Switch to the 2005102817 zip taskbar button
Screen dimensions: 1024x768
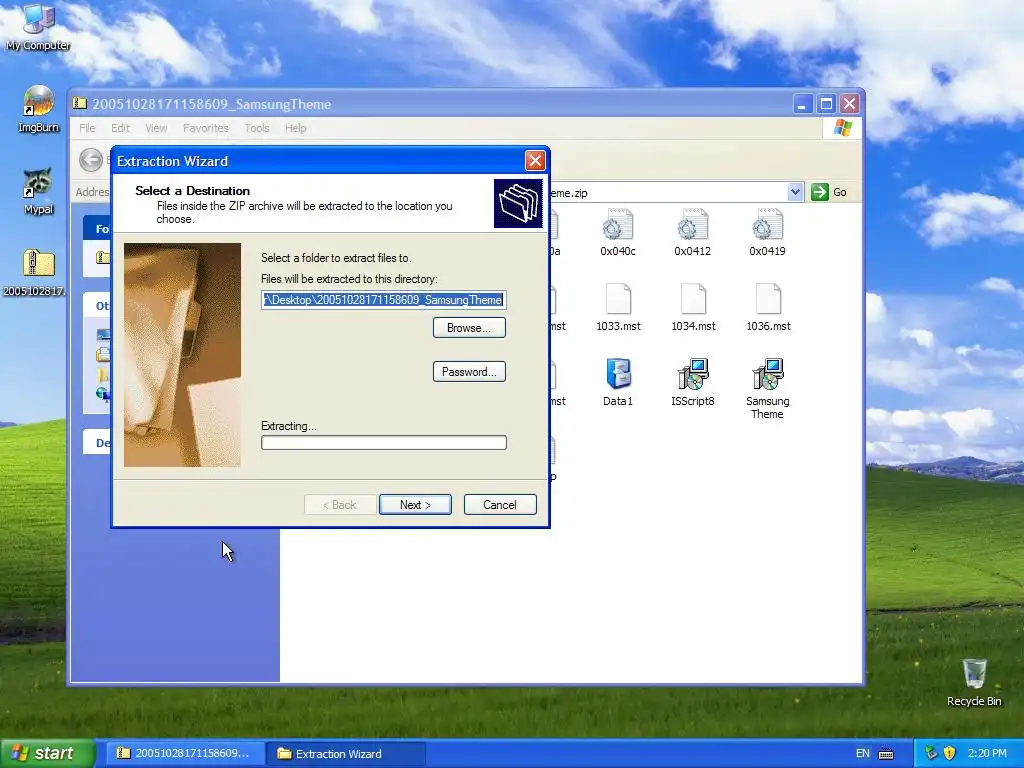[x=185, y=754]
